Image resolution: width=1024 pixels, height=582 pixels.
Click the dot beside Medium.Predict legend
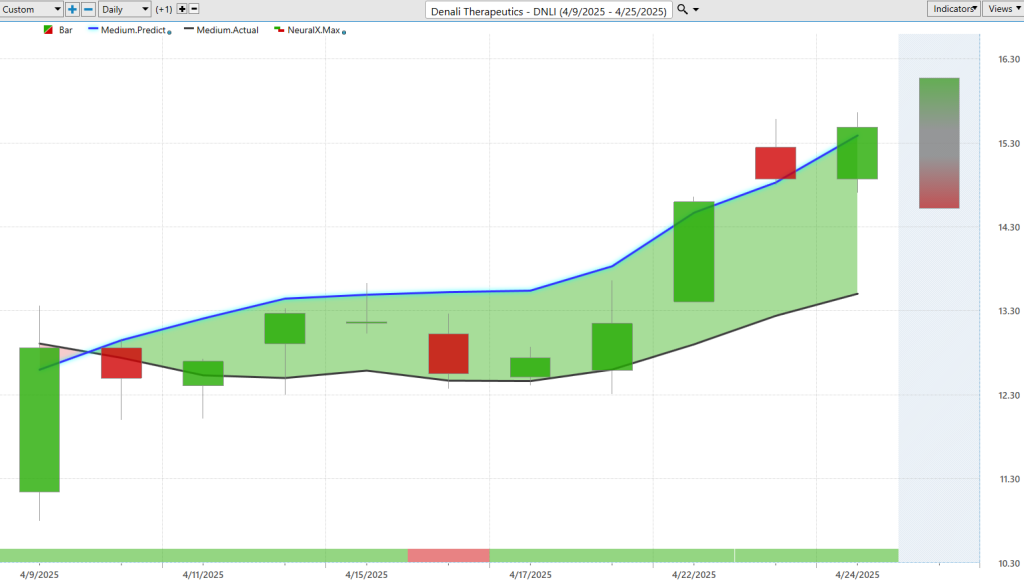click(x=169, y=32)
